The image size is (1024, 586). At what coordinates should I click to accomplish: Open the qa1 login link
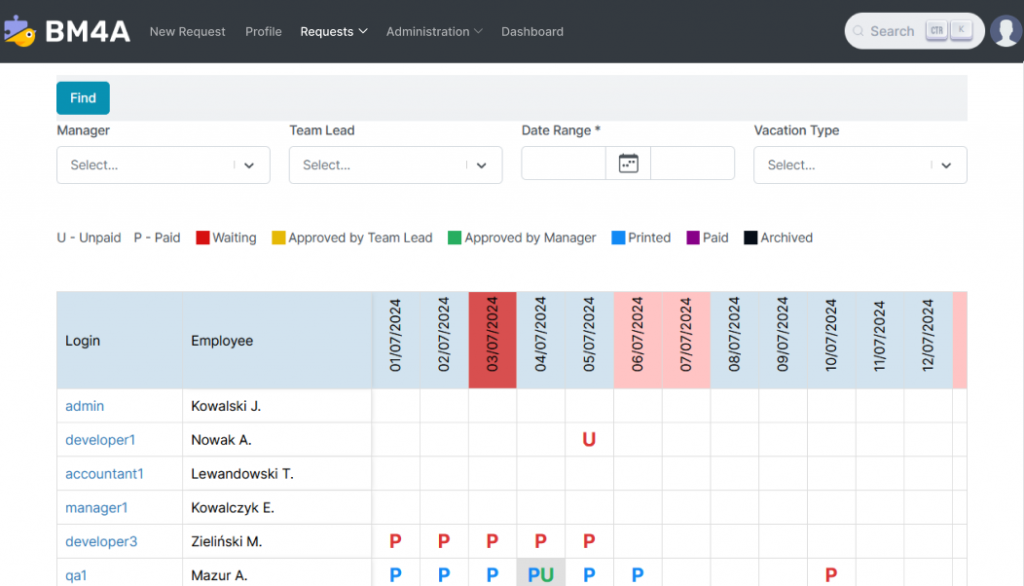[76, 576]
